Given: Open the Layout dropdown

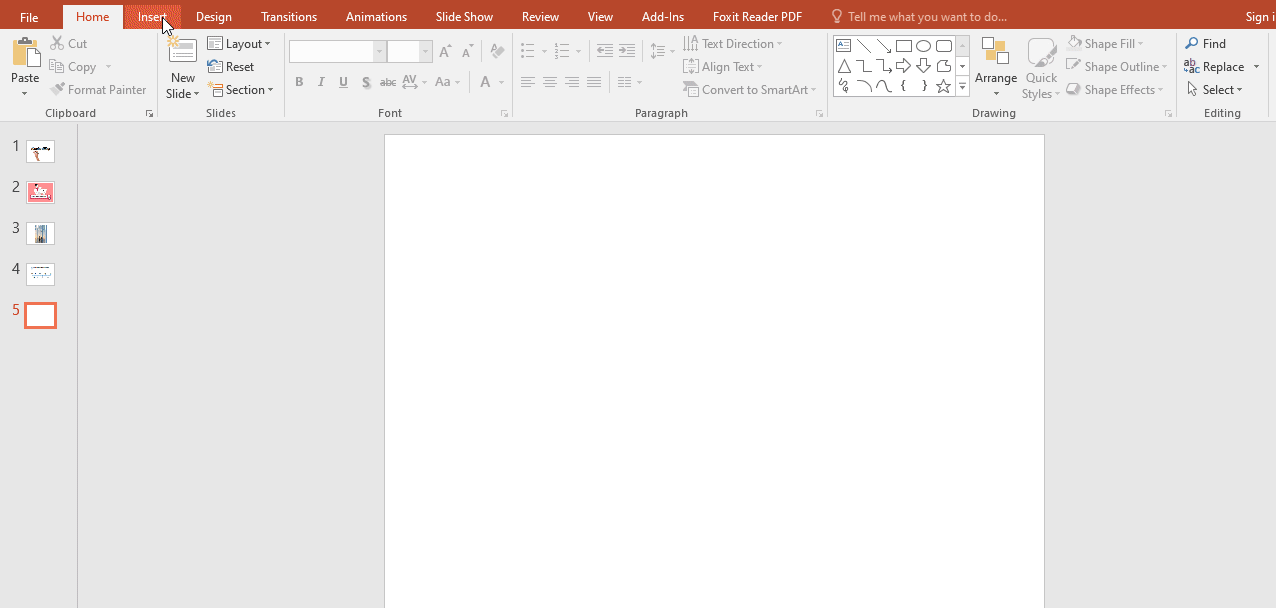Looking at the screenshot, I should (240, 43).
